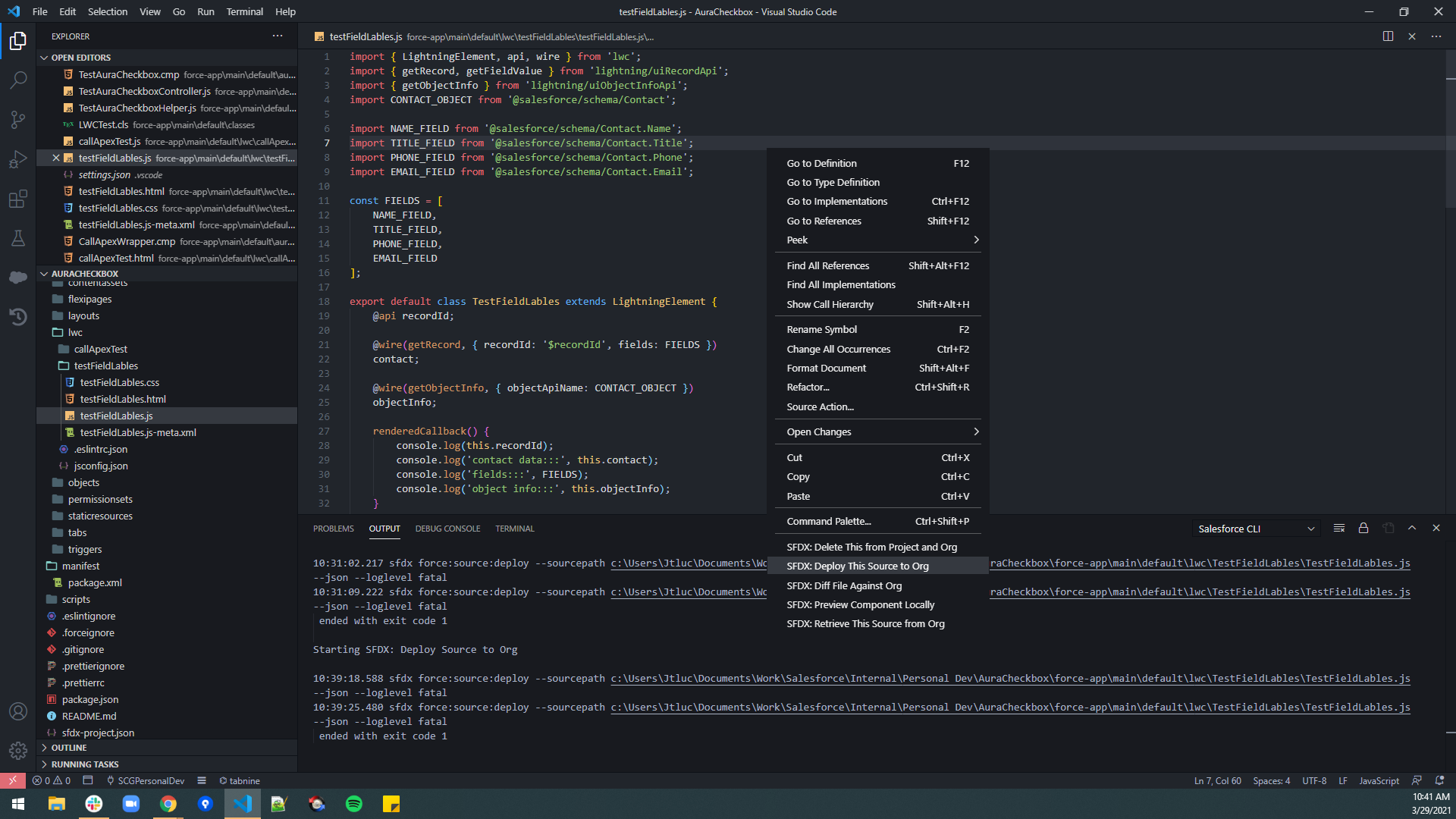Open Explorer views ellipsis menu

coord(278,36)
